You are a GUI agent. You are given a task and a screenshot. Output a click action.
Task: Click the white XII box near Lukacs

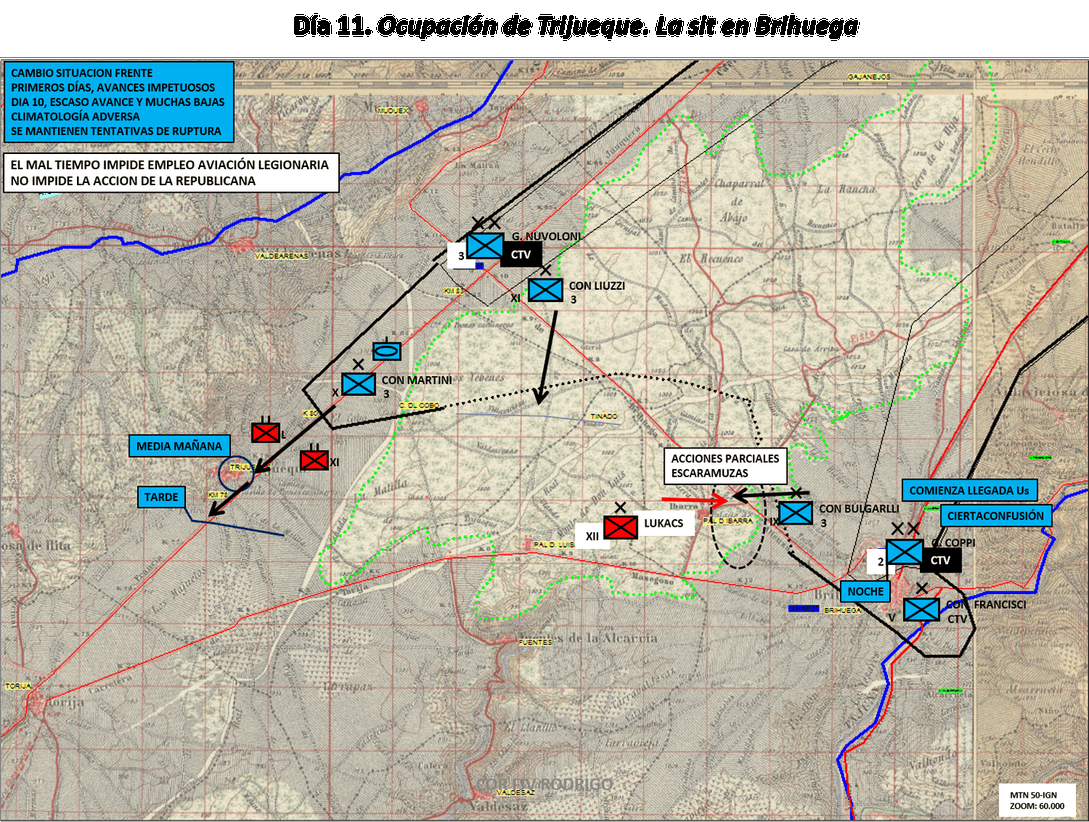click(592, 536)
